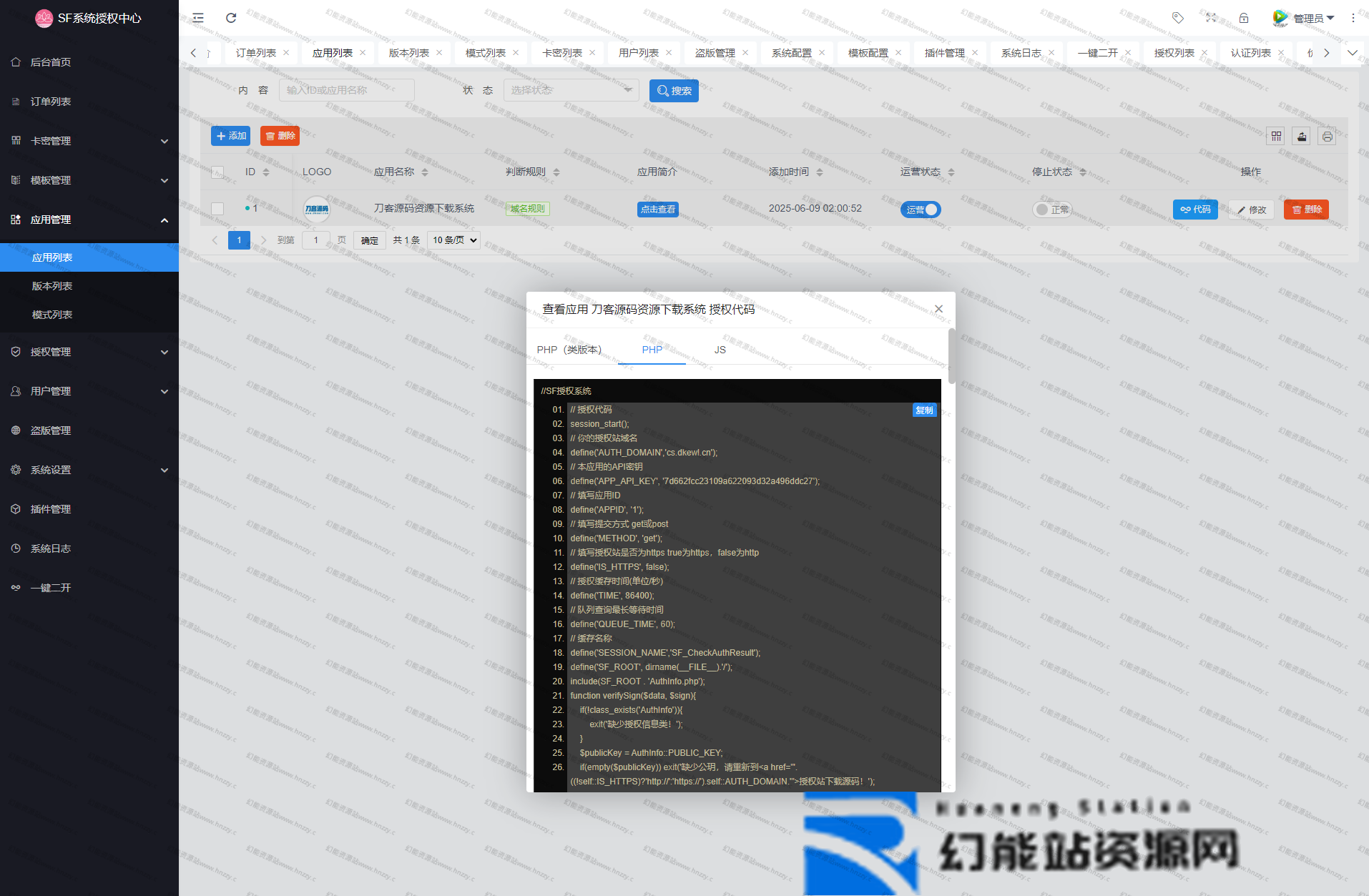
Task: Check the checkbox for row ID 1
Action: (x=217, y=209)
